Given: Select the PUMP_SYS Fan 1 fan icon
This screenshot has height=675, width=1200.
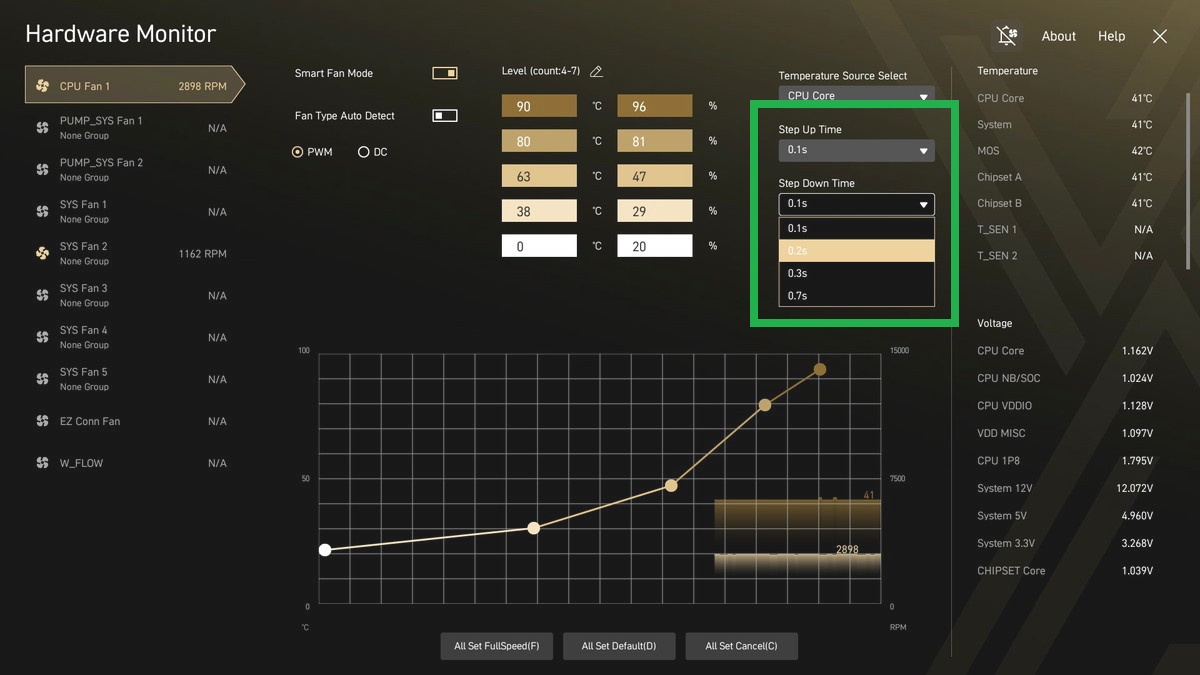Looking at the screenshot, I should tap(42, 128).
